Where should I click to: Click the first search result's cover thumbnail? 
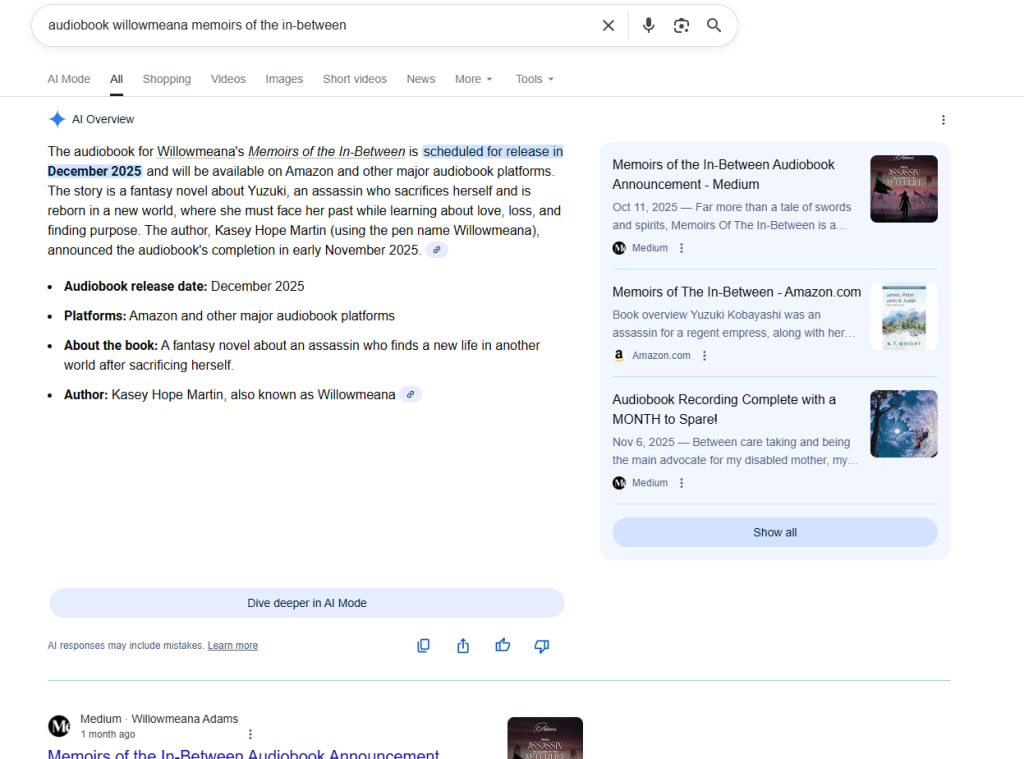click(x=545, y=738)
